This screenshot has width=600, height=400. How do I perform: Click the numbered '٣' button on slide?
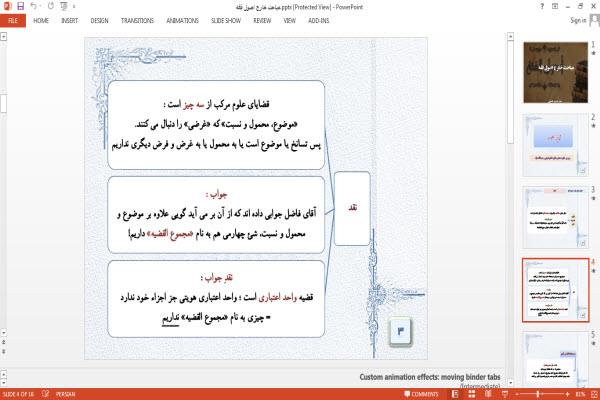pos(401,331)
